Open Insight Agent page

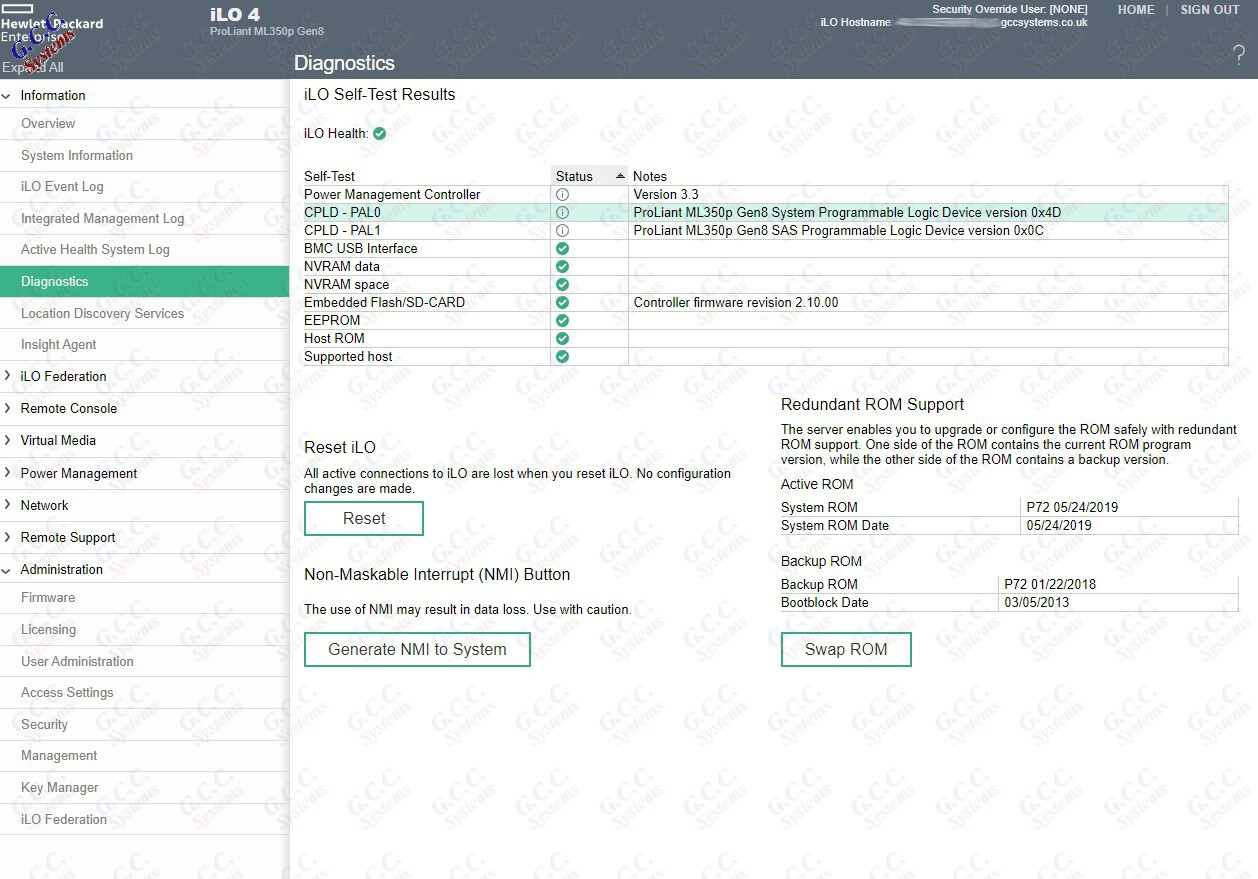(x=59, y=345)
